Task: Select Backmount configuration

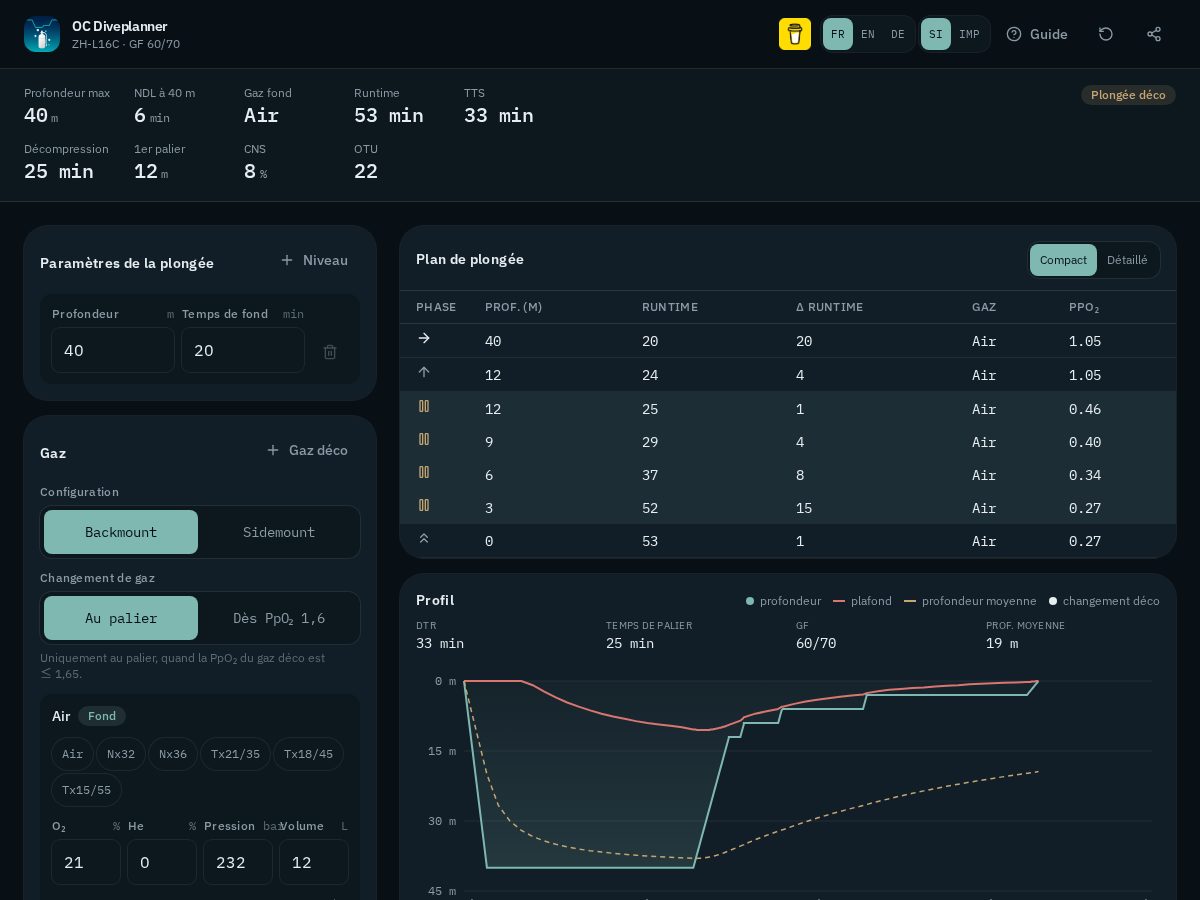Action: coord(121,532)
